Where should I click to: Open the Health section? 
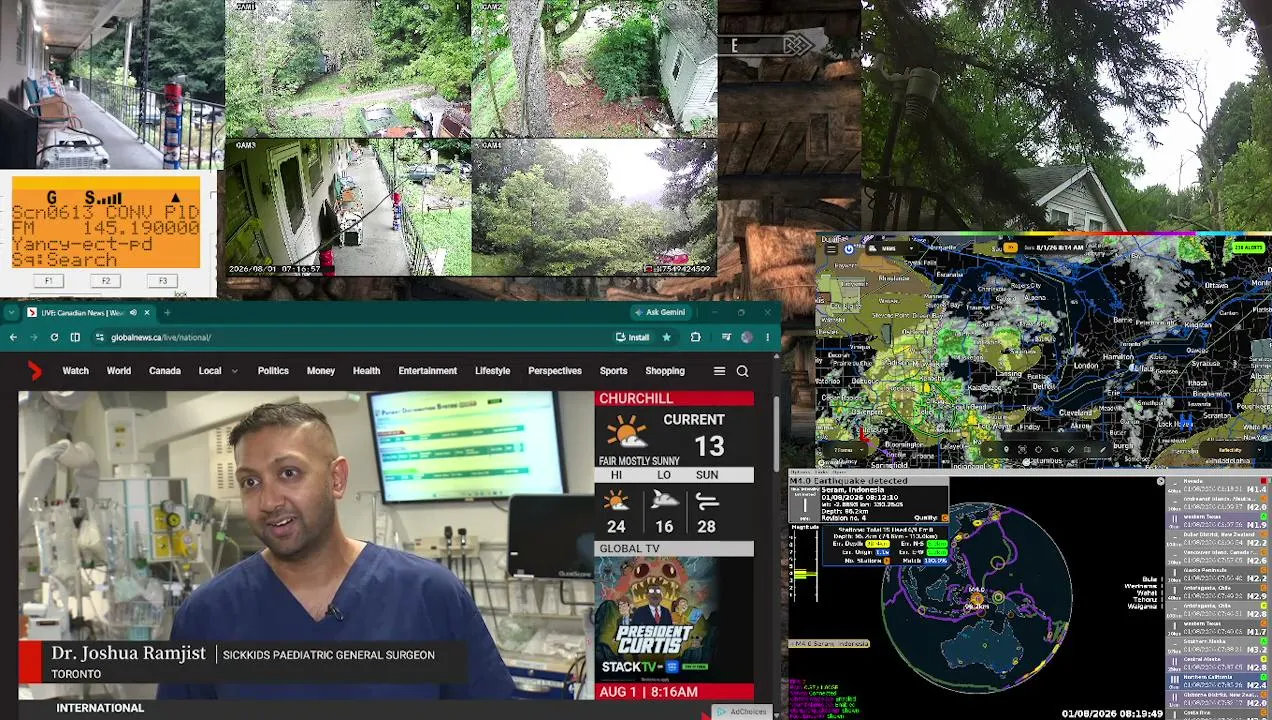point(366,371)
